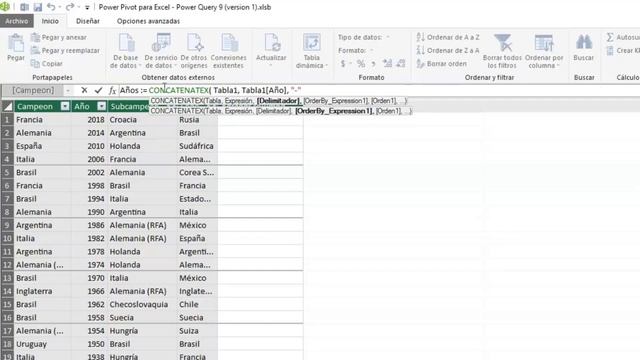Switch to the Inicio tab
Image resolution: width=640 pixels, height=360 pixels.
coord(50,21)
